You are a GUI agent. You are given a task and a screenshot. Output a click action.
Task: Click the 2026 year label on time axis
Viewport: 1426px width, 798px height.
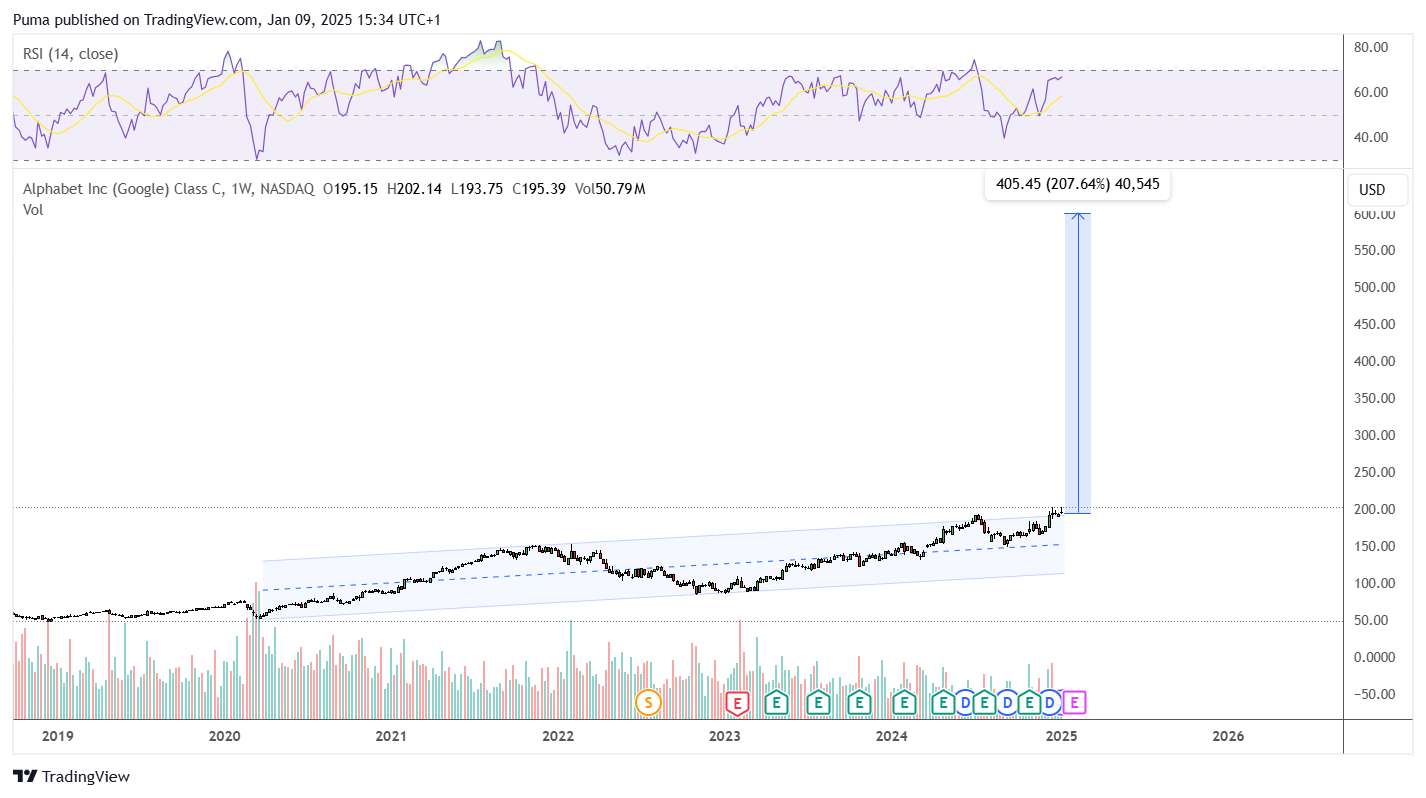pyautogui.click(x=1227, y=736)
